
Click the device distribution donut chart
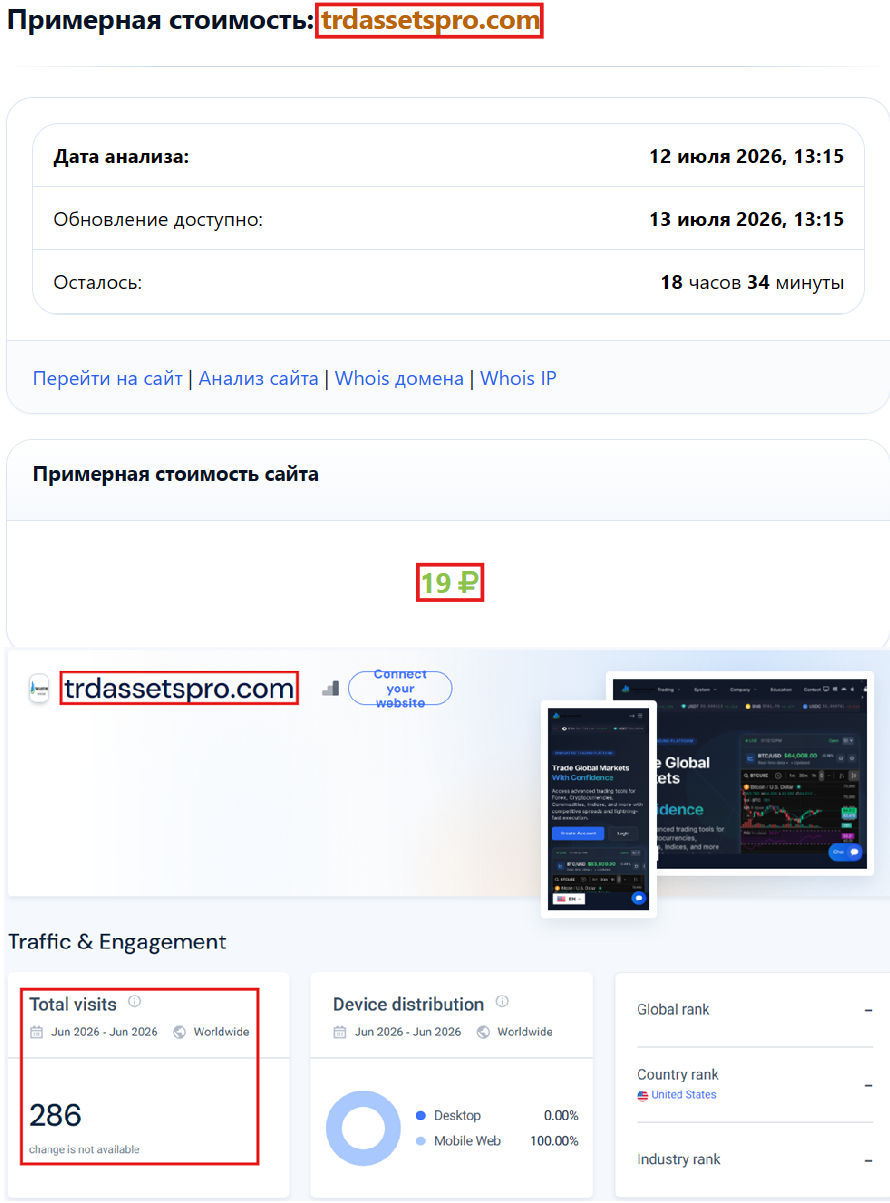tap(362, 1129)
